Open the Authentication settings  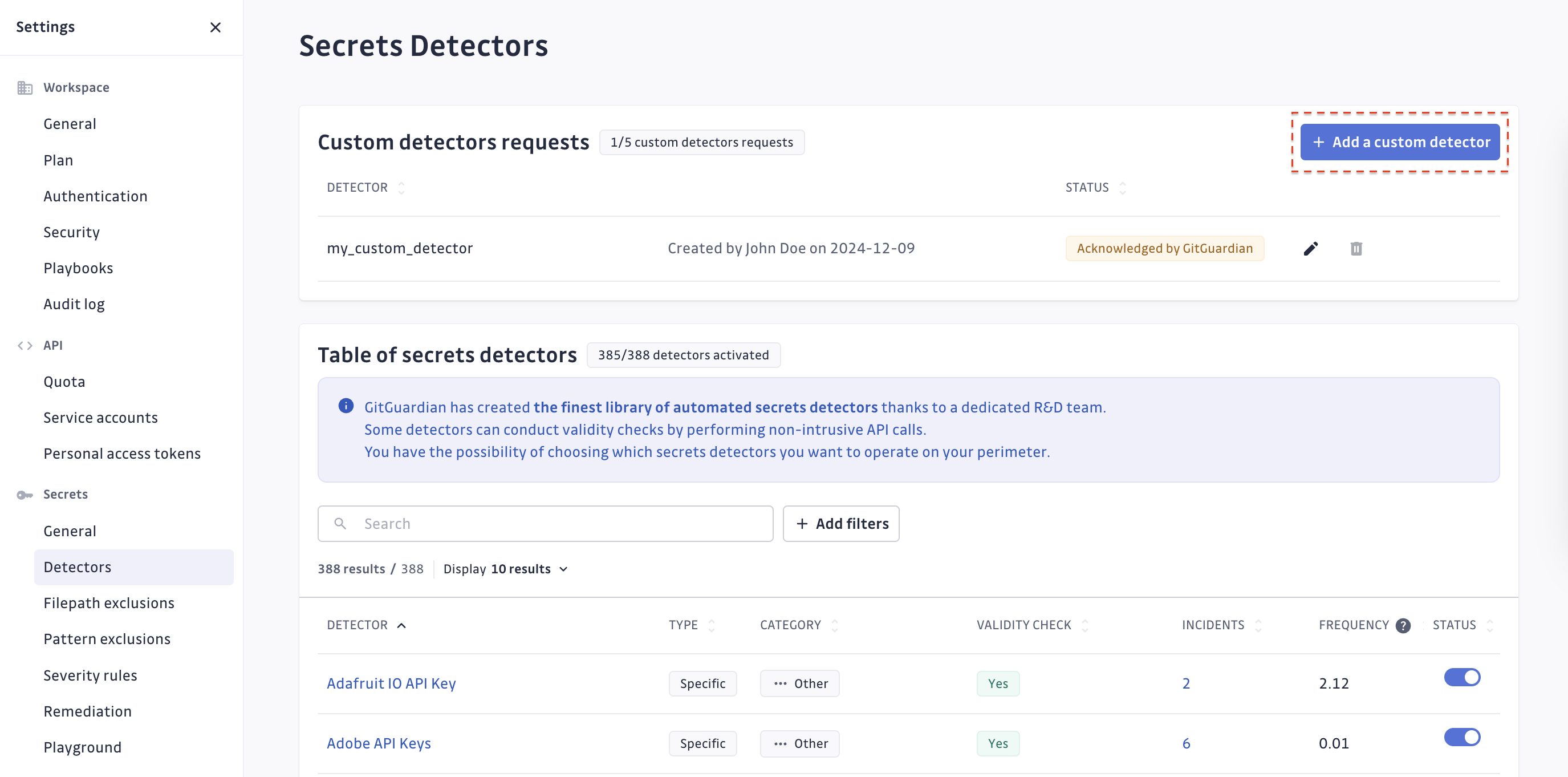click(x=95, y=196)
